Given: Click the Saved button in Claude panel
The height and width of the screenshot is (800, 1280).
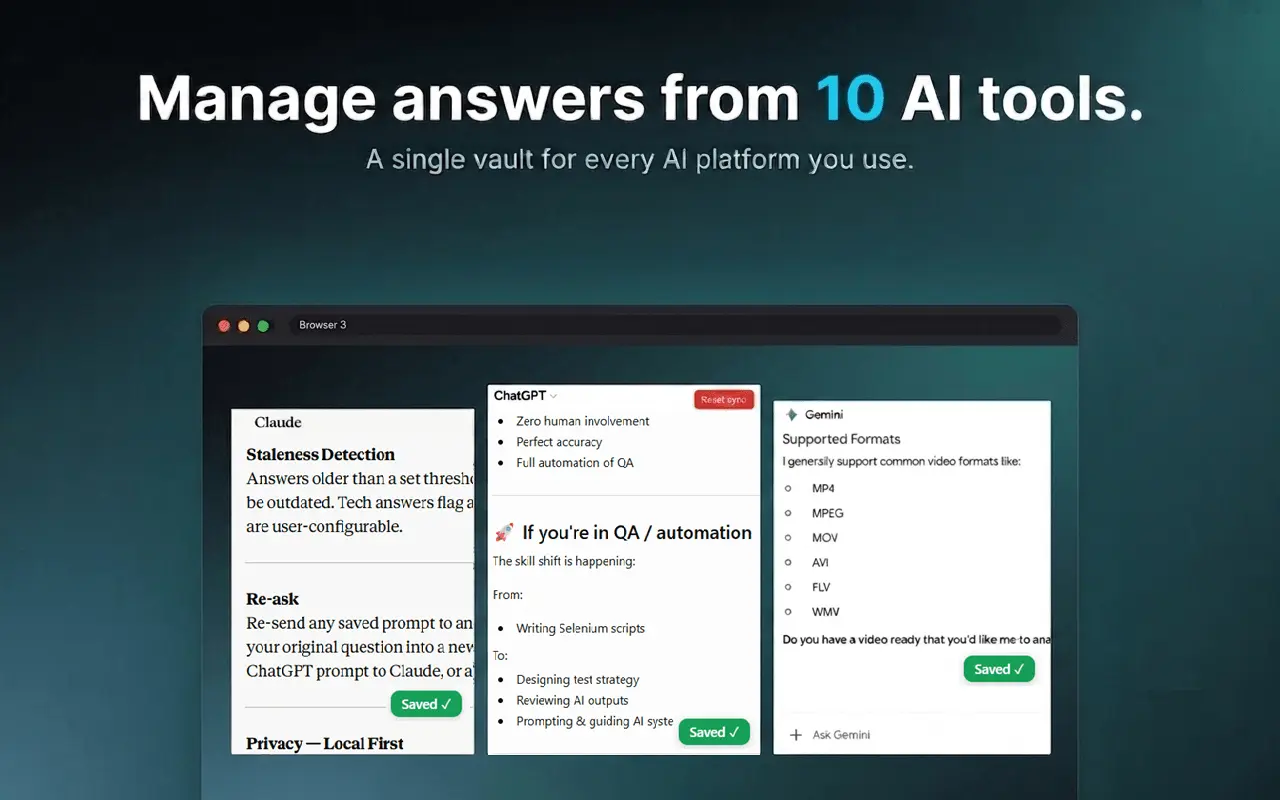Looking at the screenshot, I should (426, 704).
